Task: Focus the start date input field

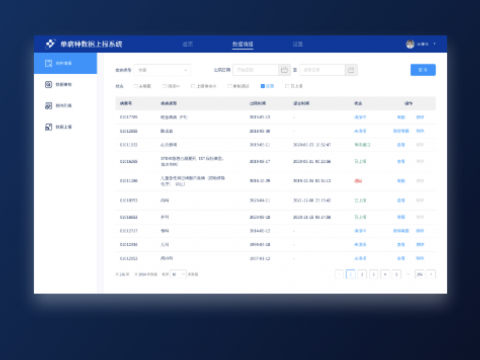Action: point(256,70)
